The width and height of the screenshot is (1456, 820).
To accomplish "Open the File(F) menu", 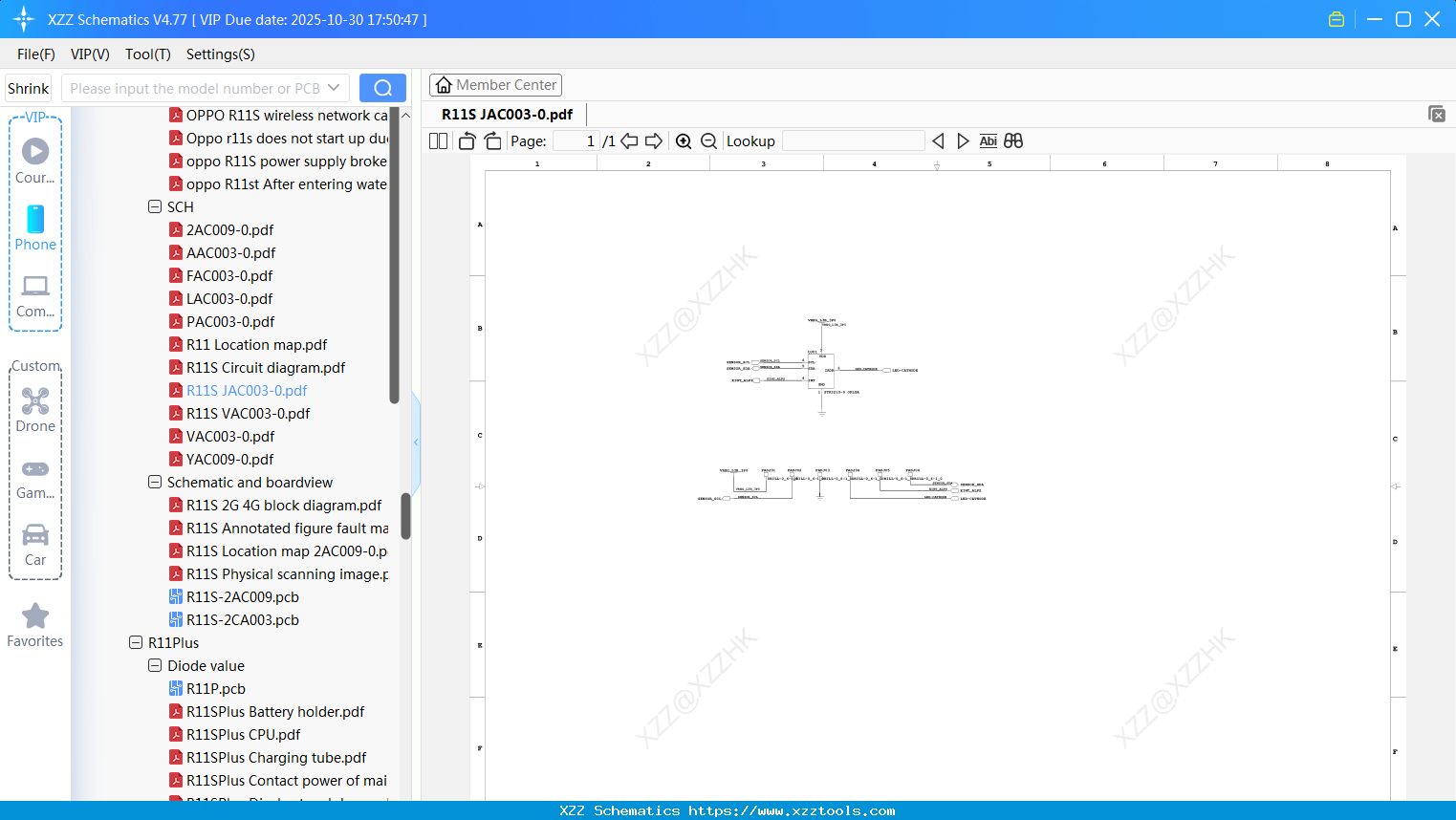I will point(36,54).
